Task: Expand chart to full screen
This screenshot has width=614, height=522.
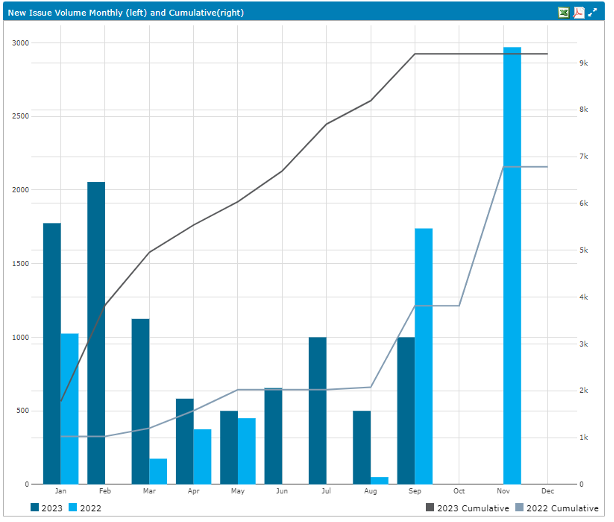Action: tap(592, 12)
